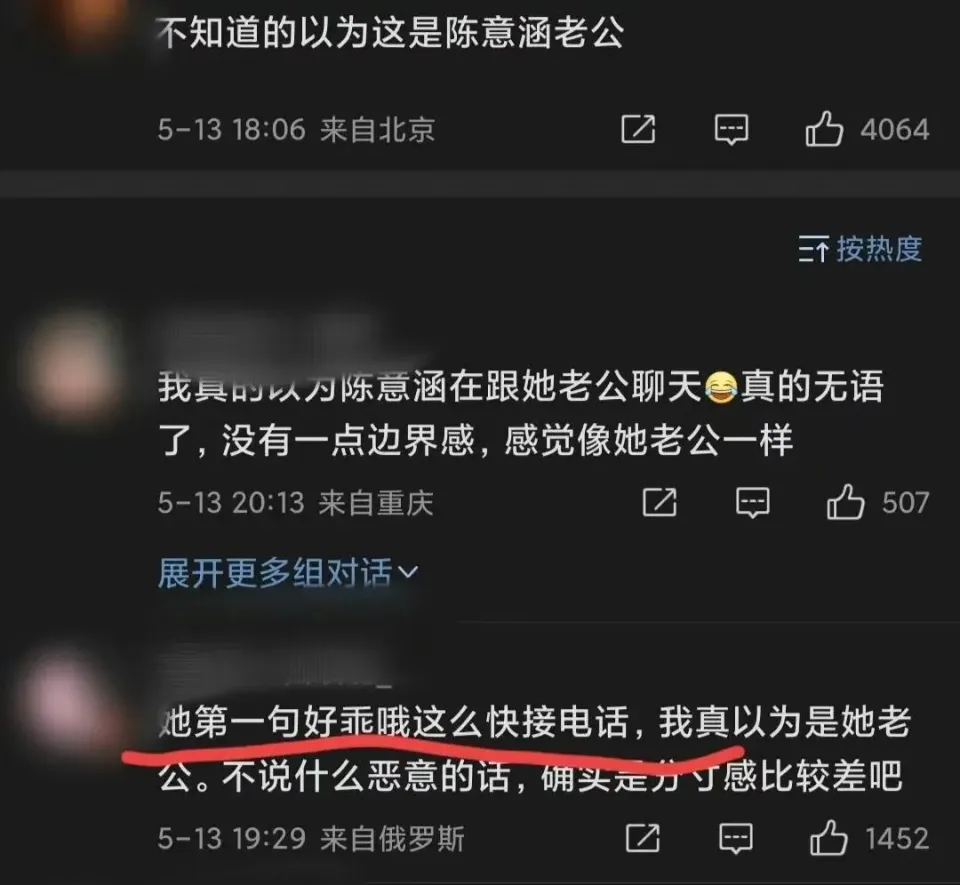Image resolution: width=960 pixels, height=885 pixels.
Task: Tap the 来自北京 location label
Action: click(378, 130)
